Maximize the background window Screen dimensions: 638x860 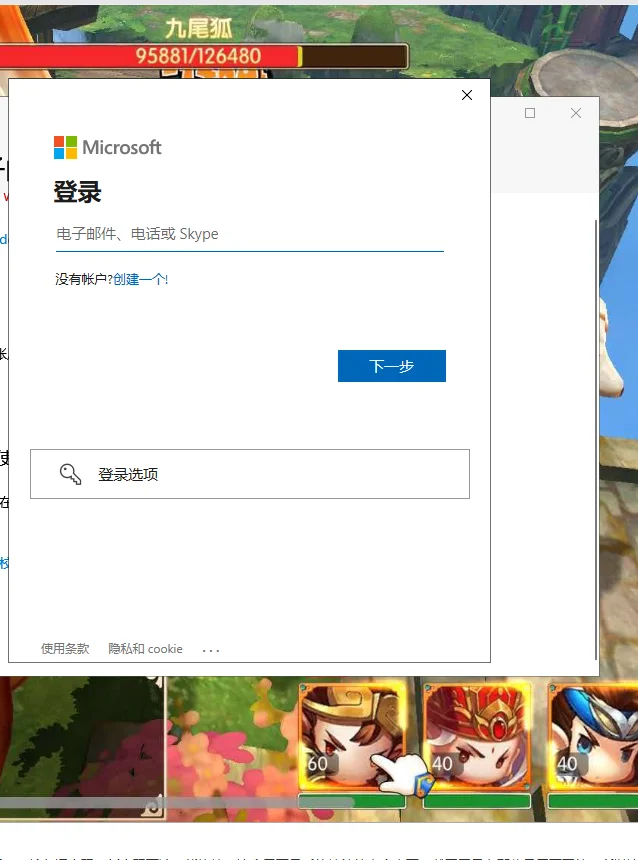pos(530,113)
